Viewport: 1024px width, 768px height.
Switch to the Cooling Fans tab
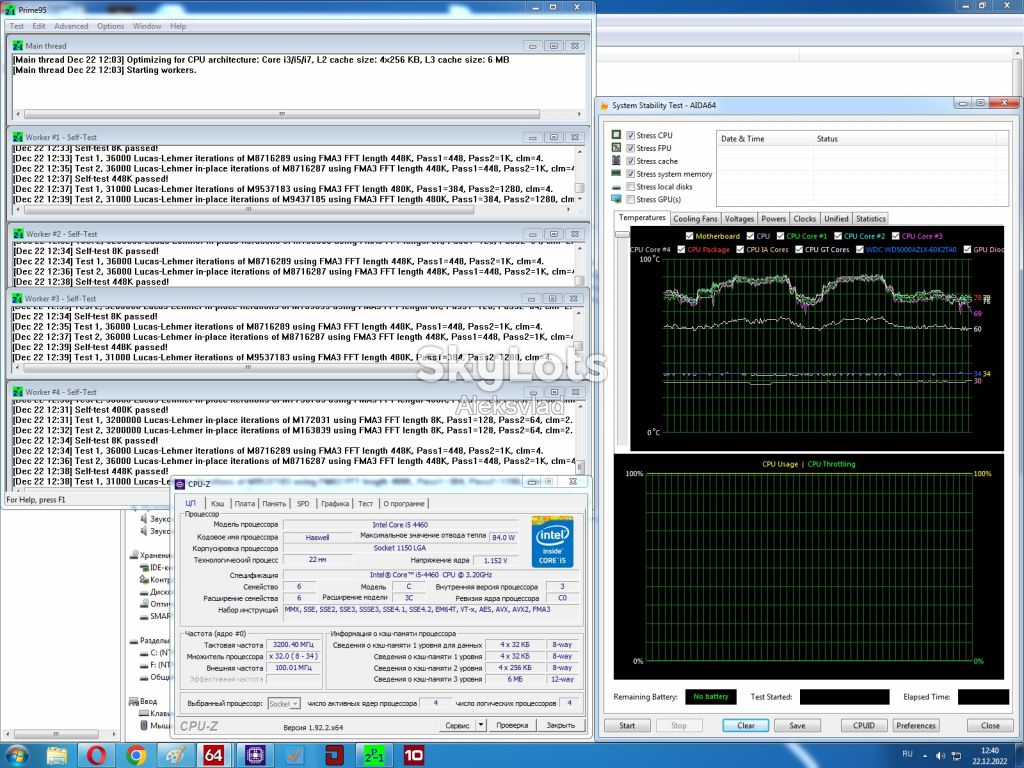(x=695, y=219)
